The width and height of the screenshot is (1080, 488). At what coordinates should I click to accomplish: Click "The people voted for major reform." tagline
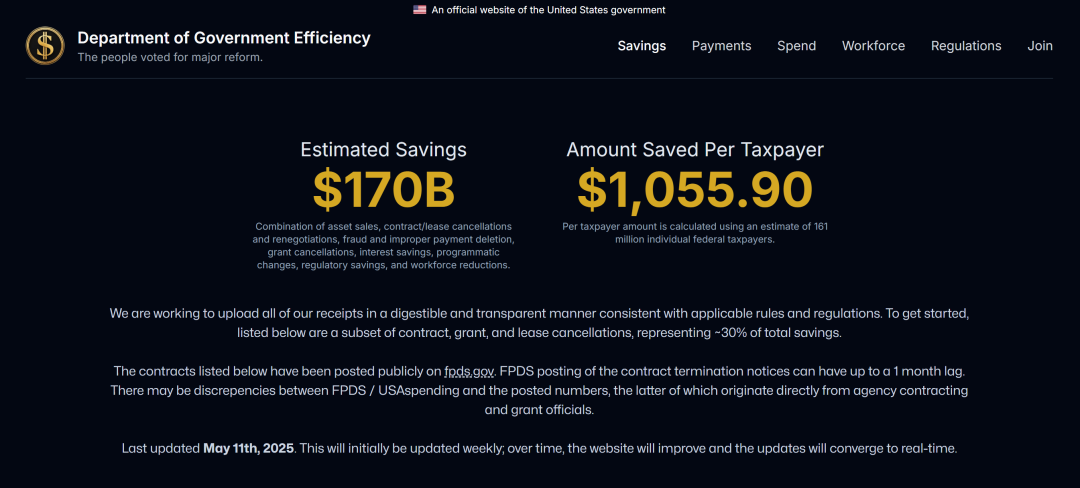[x=170, y=57]
